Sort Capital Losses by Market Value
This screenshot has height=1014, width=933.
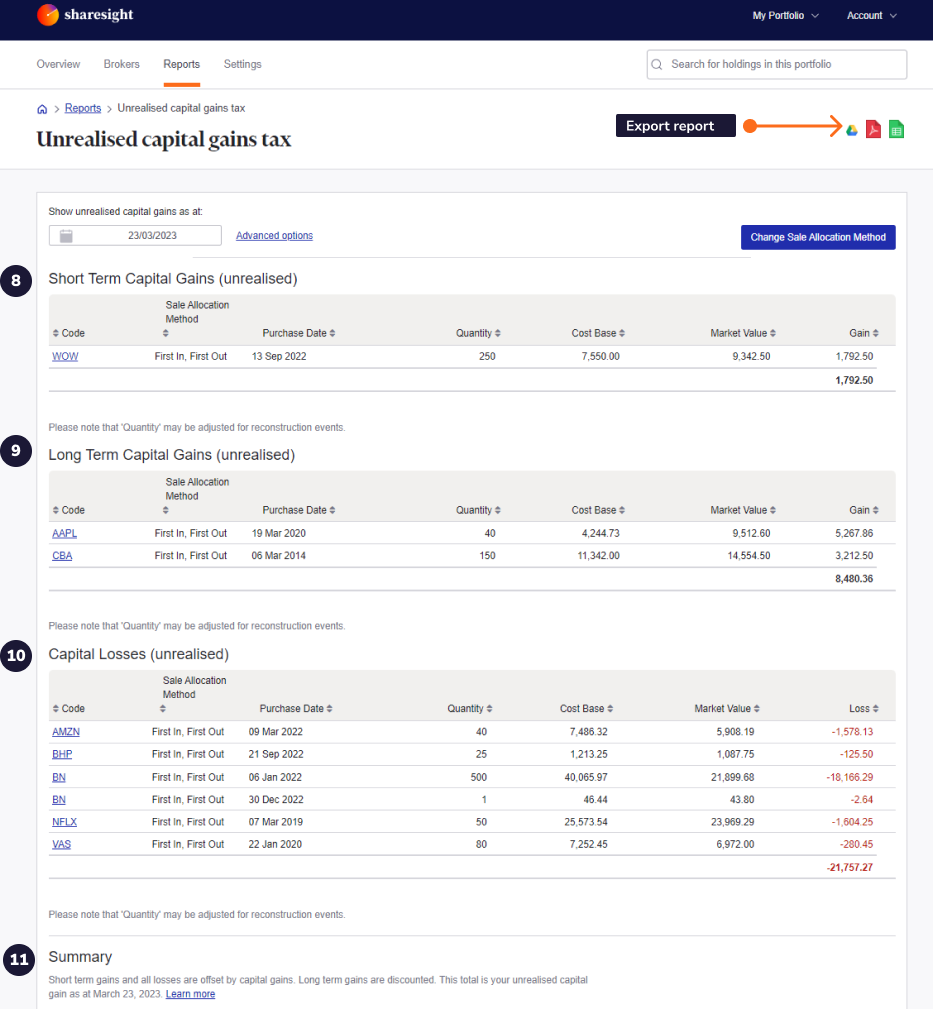[x=727, y=709]
